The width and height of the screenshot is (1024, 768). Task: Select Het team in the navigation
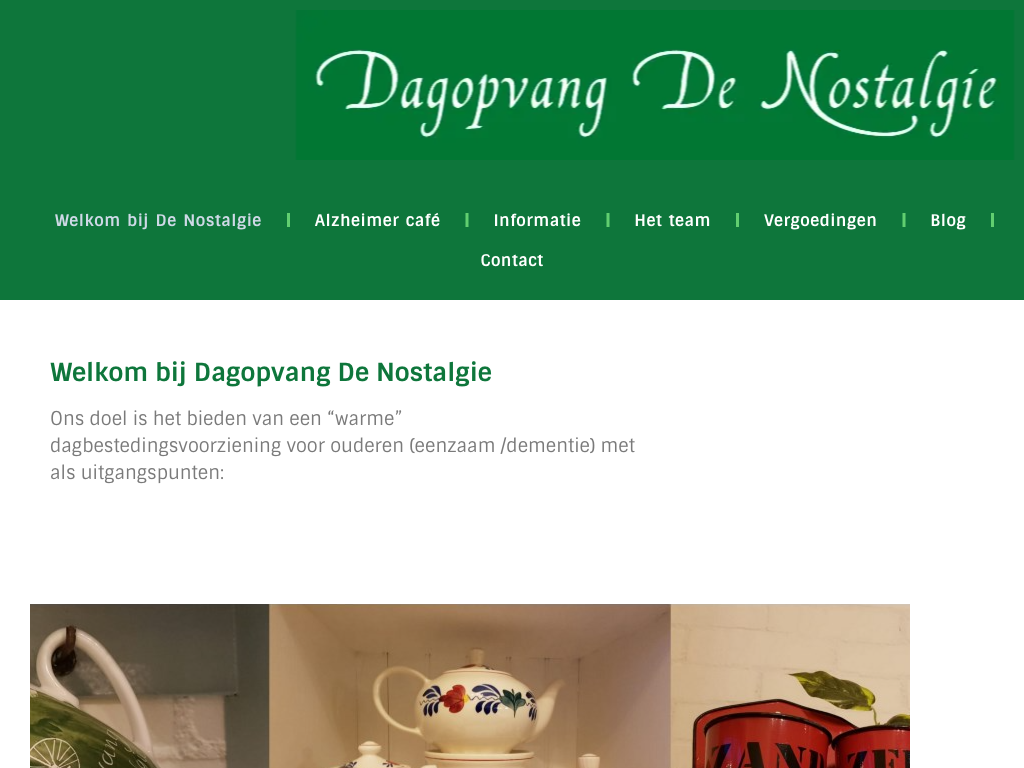[672, 220]
